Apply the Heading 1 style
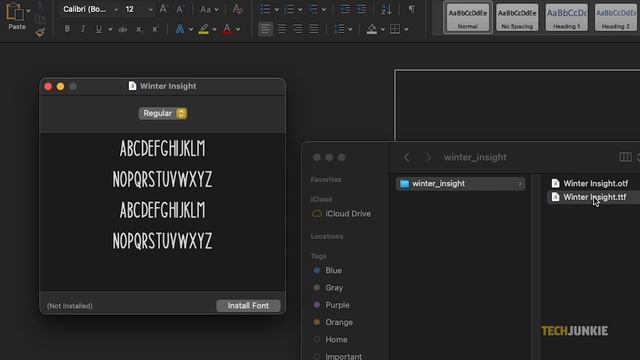The width and height of the screenshot is (640, 360). coord(567,18)
